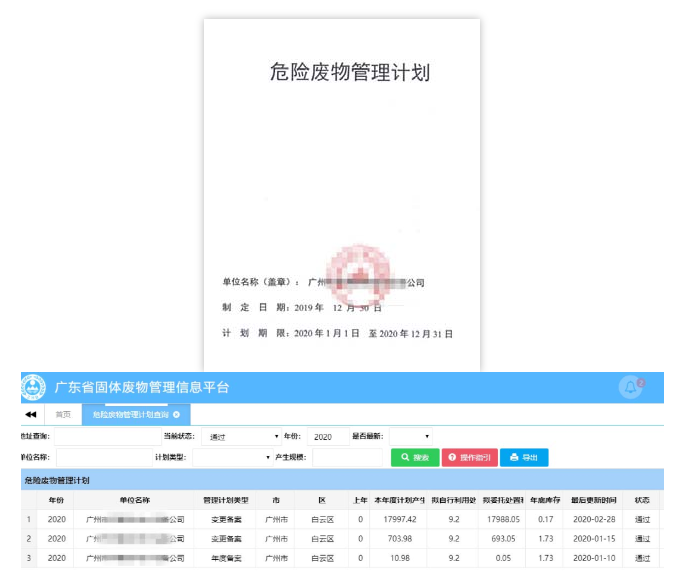Screen dimensions: 675x581
Task: Click the value 17997.42 in row 1
Action: (x=400, y=519)
